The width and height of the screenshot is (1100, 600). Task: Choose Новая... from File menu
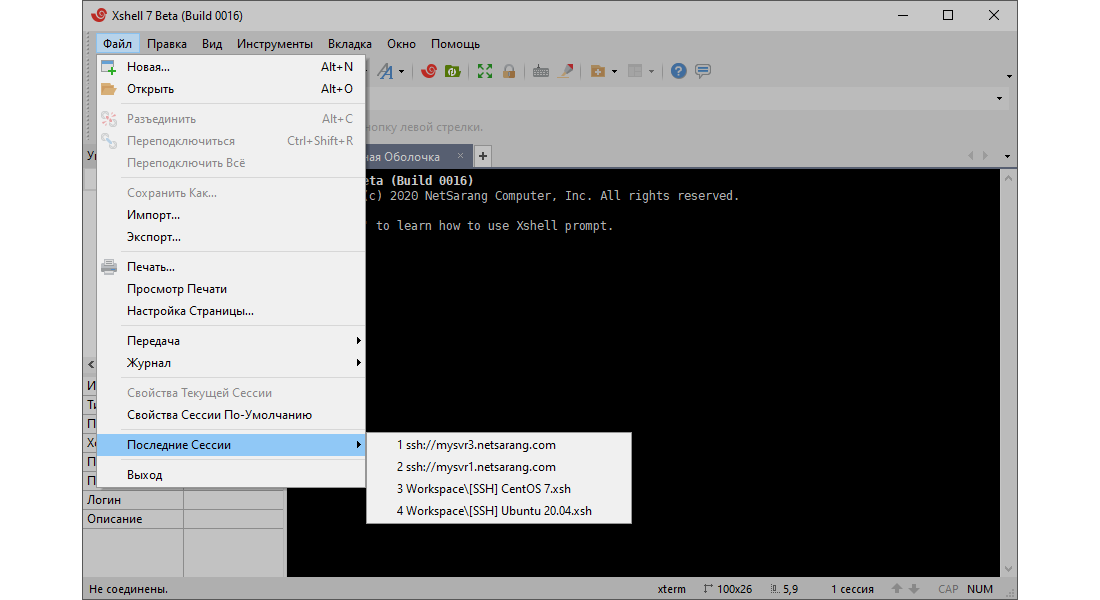pyautogui.click(x=231, y=67)
